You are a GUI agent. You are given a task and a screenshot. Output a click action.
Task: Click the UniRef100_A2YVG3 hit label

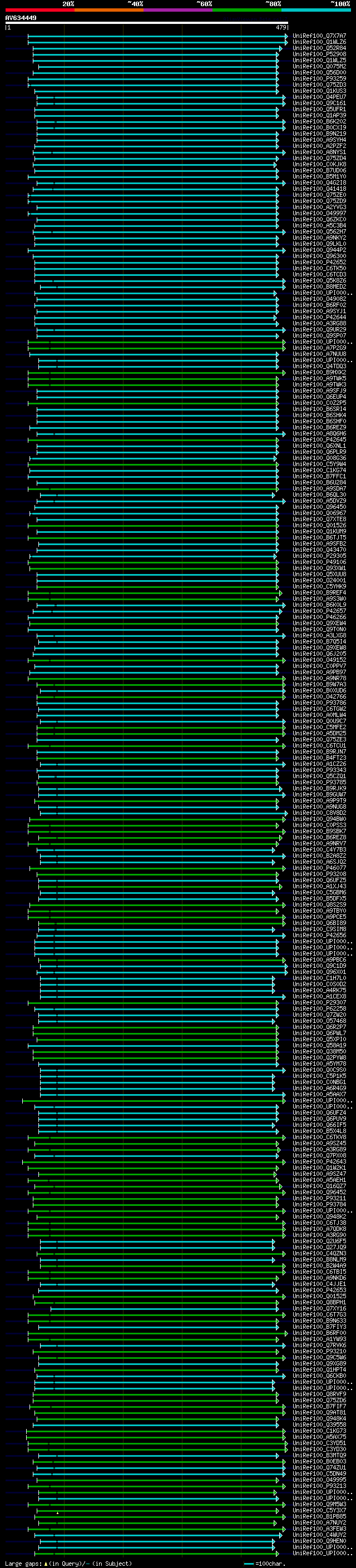(319, 207)
